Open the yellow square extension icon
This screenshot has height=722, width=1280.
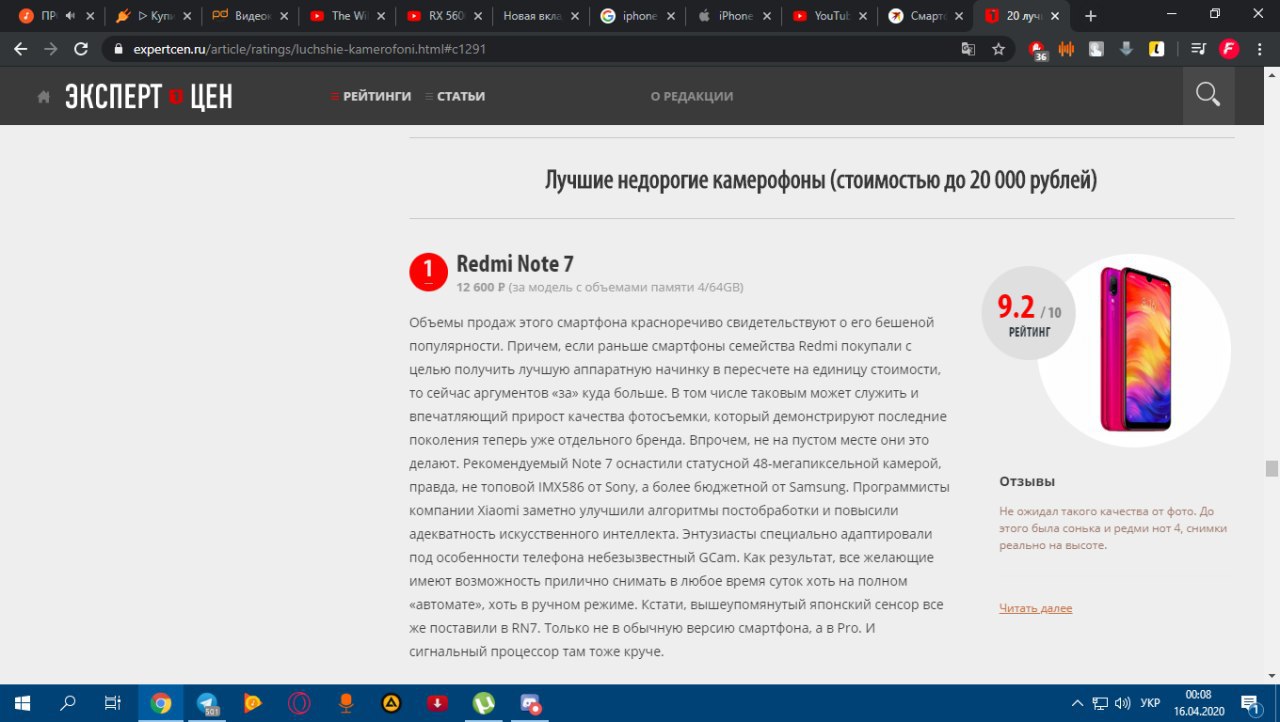tap(1156, 49)
